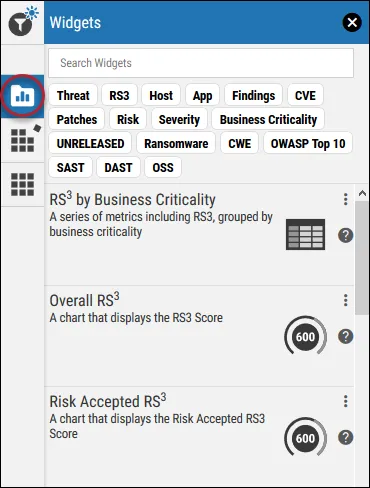
Task: Open help for Risk Accepted RS3 widget
Action: [x=346, y=437]
